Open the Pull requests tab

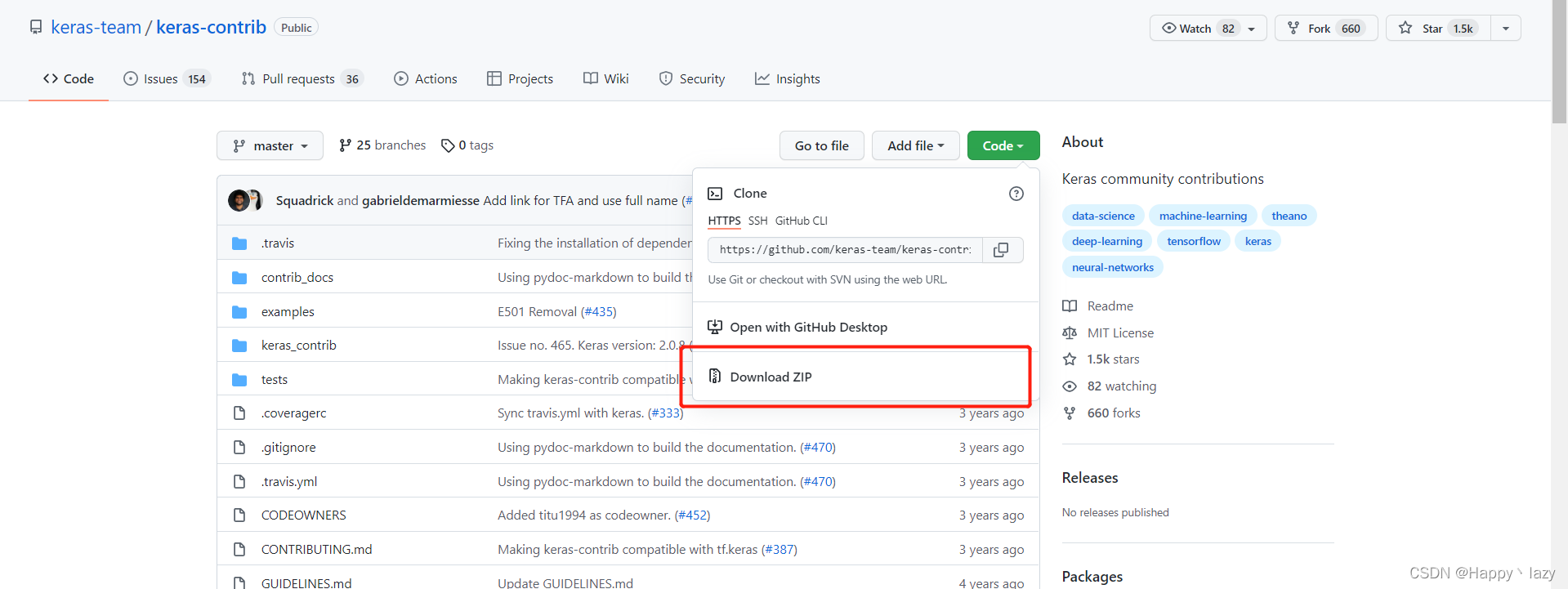pyautogui.click(x=302, y=79)
